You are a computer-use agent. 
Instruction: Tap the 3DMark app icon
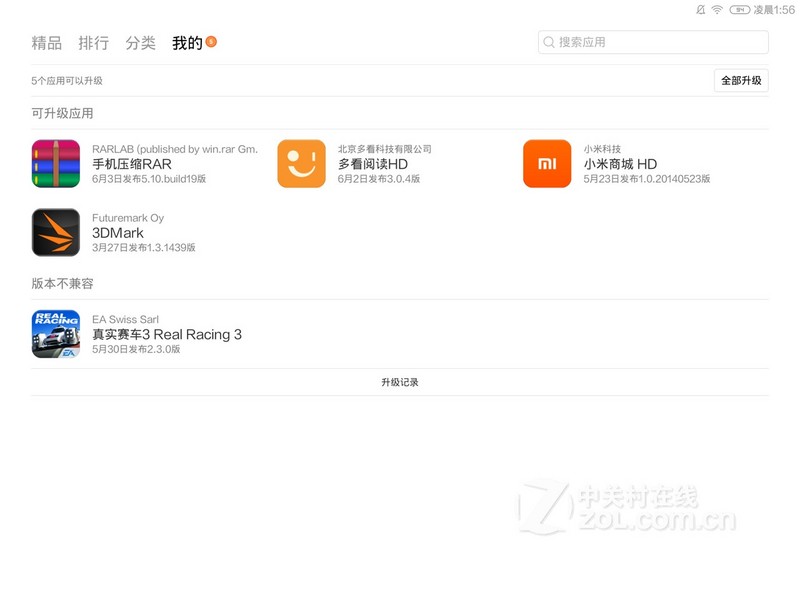[56, 233]
